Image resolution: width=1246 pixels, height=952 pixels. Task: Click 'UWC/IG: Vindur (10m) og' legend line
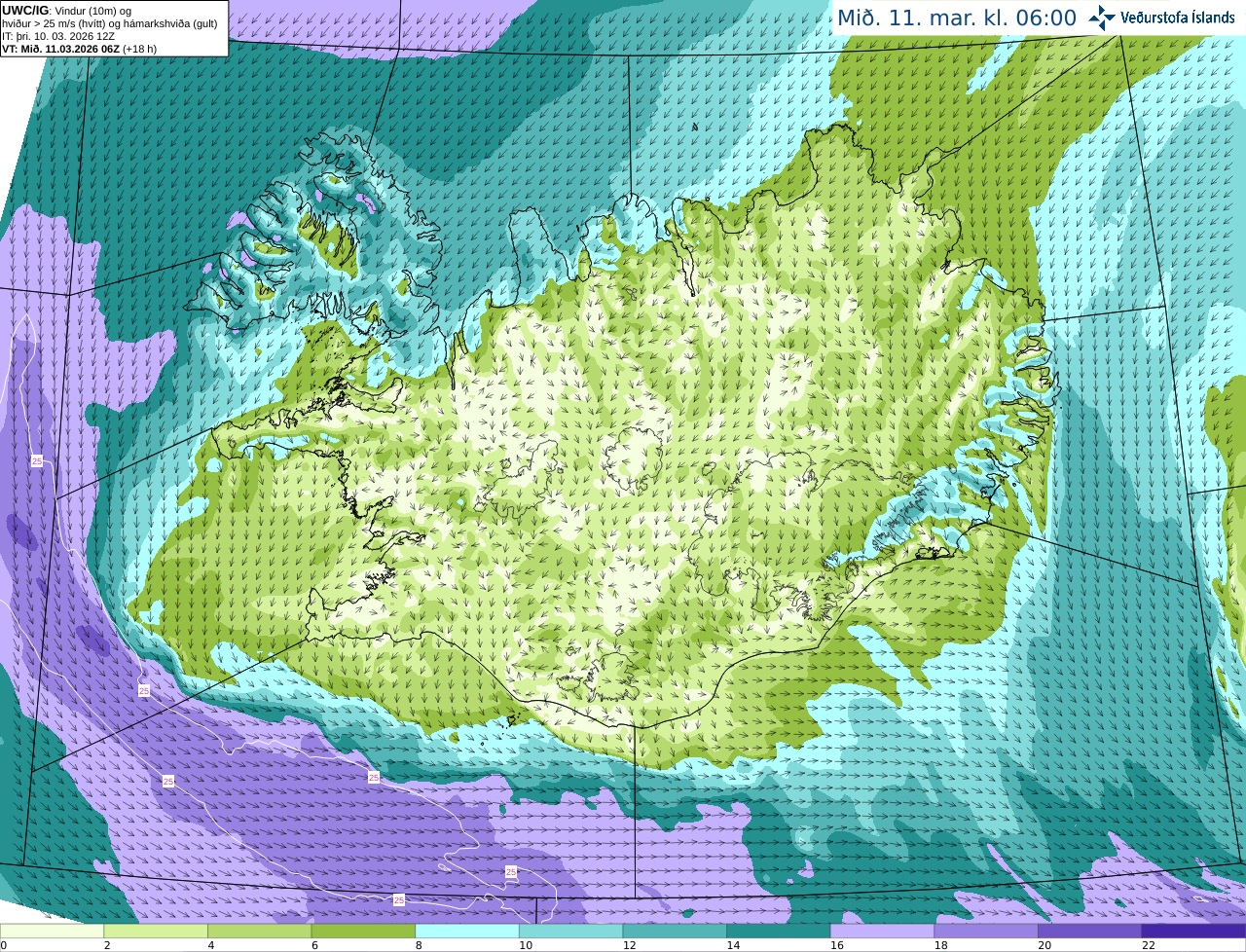click(x=67, y=11)
